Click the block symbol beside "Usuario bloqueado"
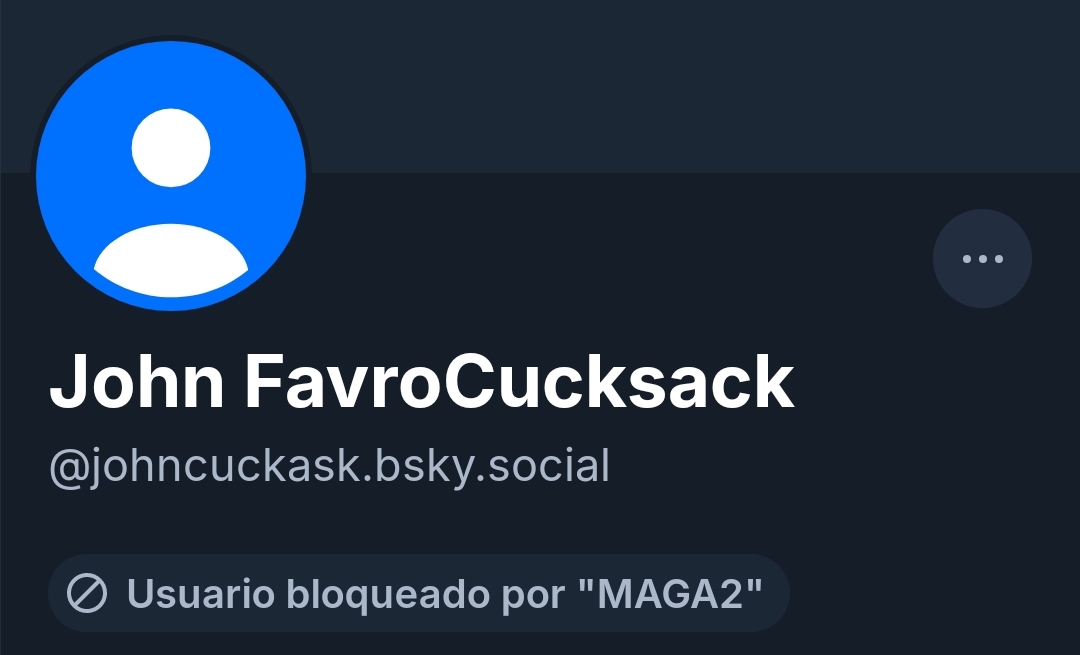Viewport: 1080px width, 655px height. 87,593
